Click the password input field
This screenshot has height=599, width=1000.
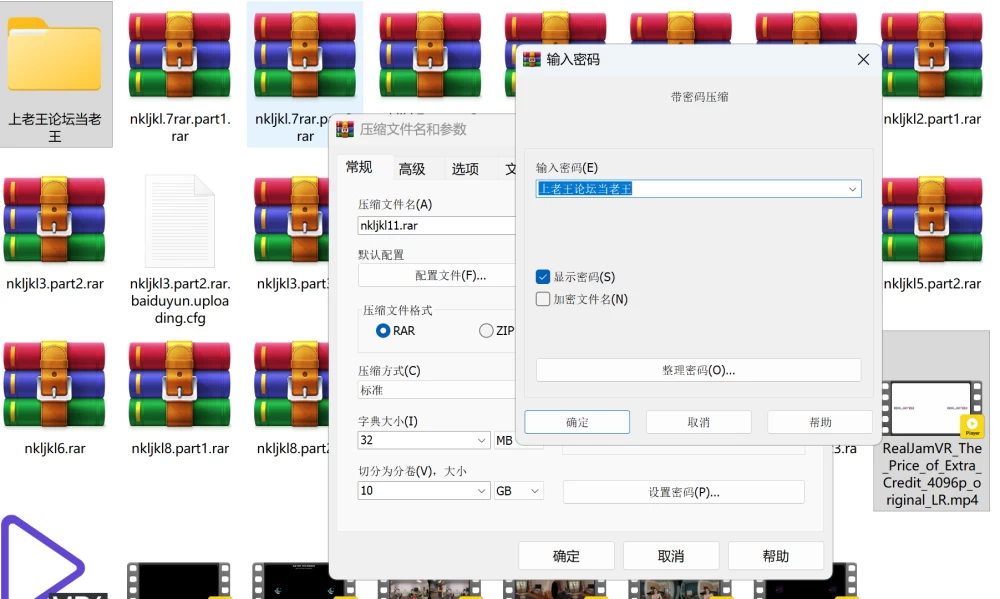[698, 189]
